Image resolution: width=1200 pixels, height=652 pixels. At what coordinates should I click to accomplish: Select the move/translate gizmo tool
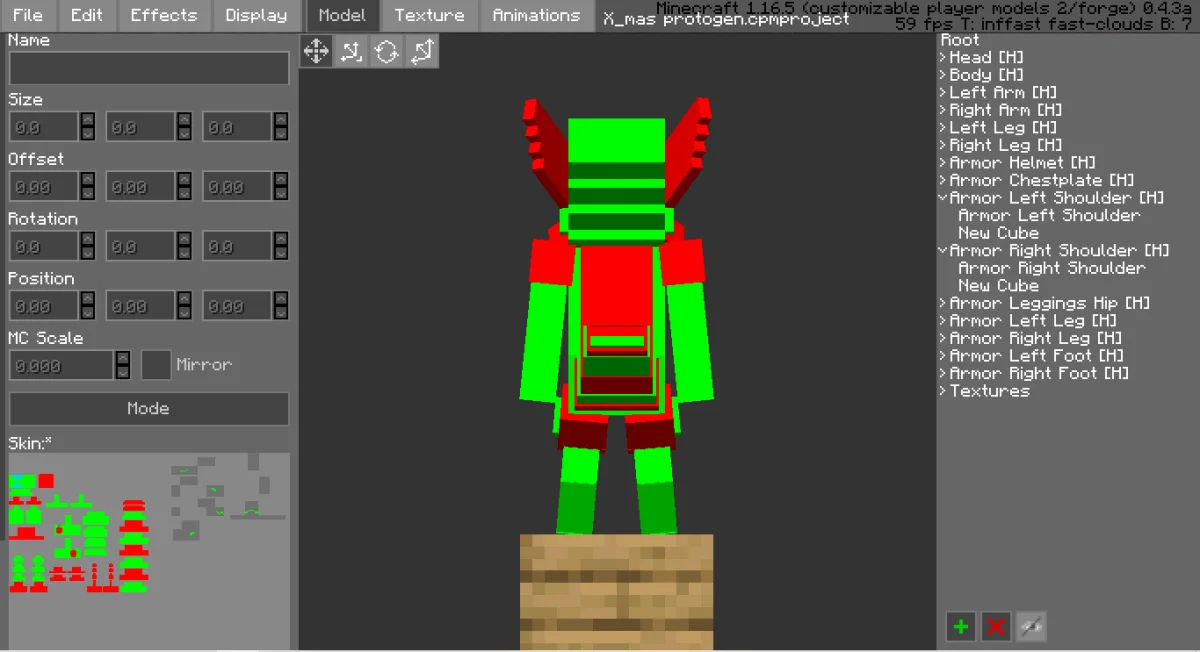tap(317, 51)
